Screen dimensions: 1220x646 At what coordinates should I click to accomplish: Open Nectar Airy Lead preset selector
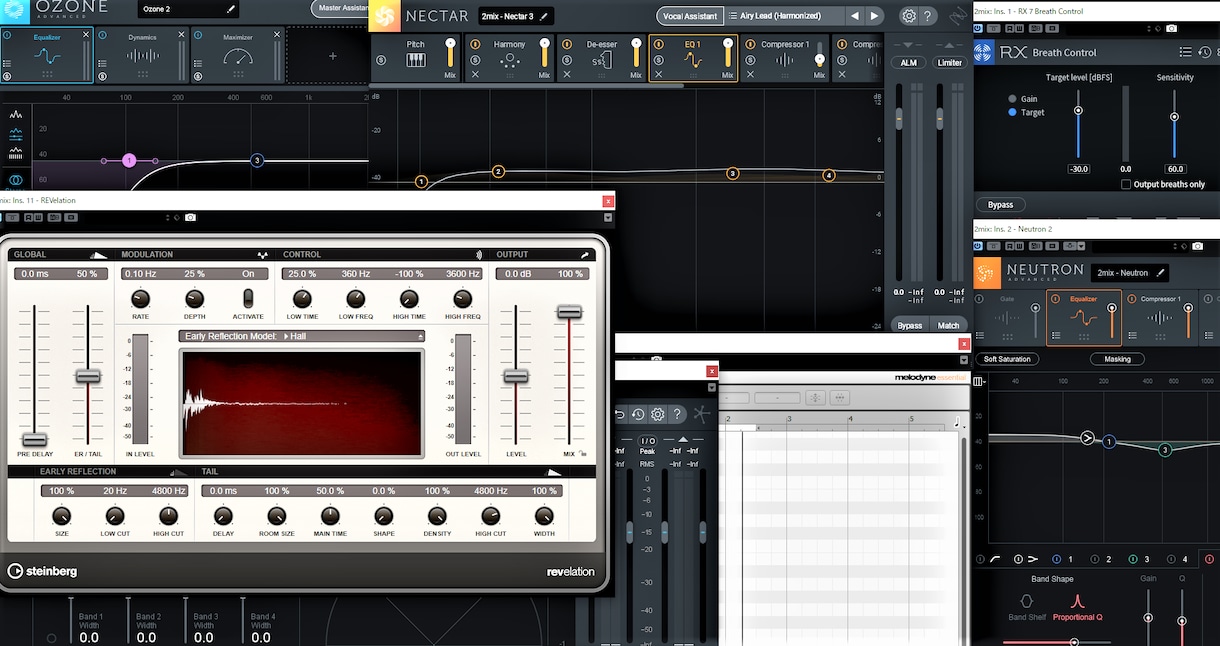coord(784,16)
